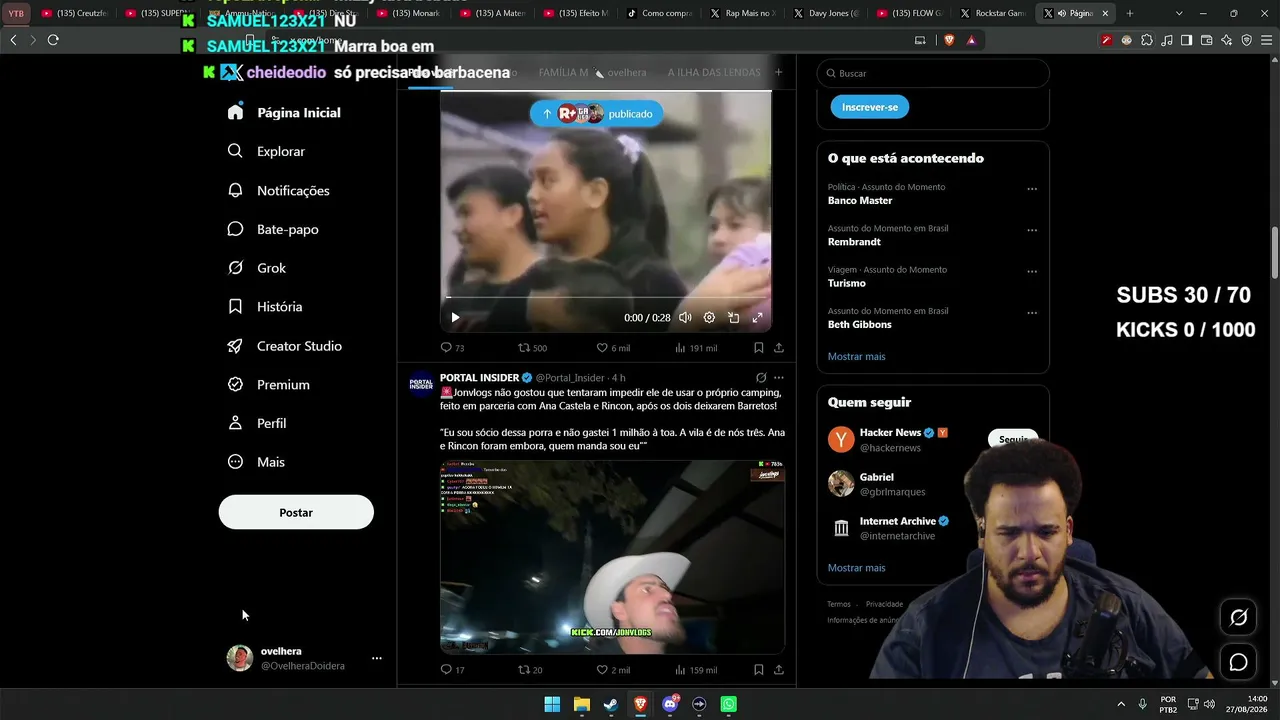Image resolution: width=1280 pixels, height=720 pixels.
Task: Show new posts via publicado pill
Action: coord(596,114)
